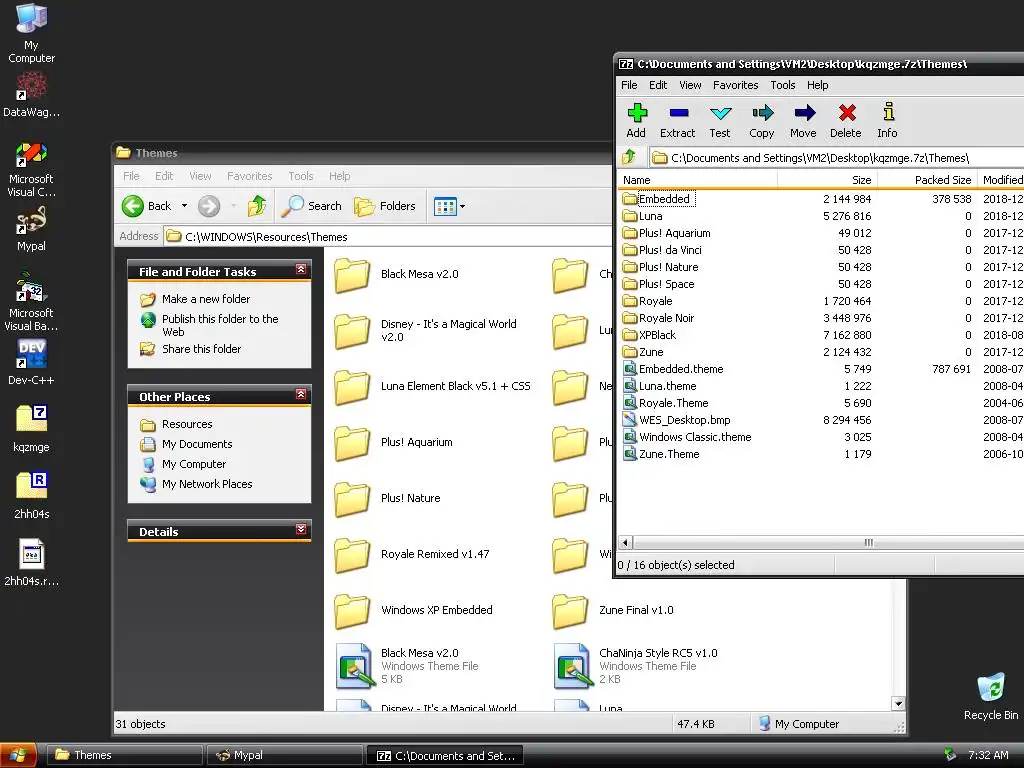Select the Microsoft Visual C++ desktop shortcut
Screen dimensions: 1024x768
31,170
